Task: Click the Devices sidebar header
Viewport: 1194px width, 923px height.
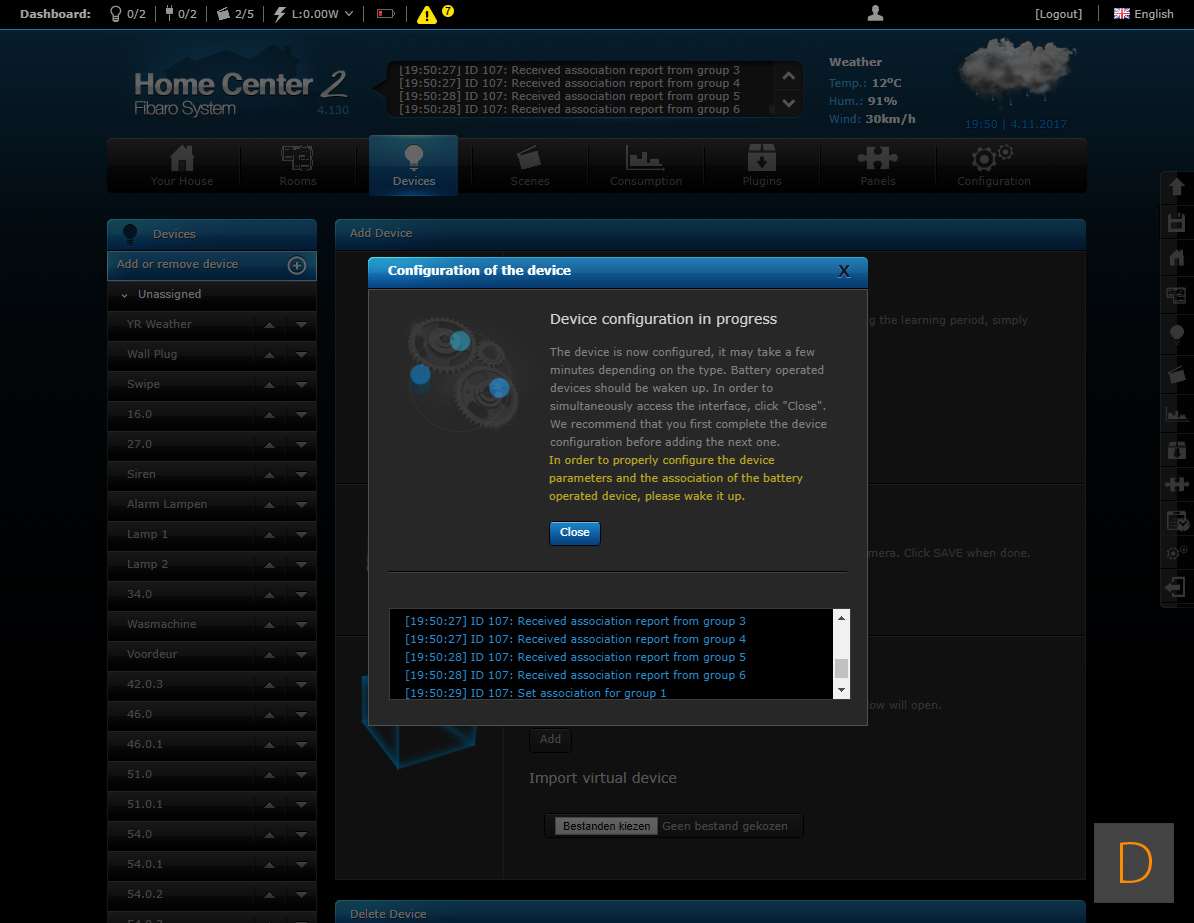Action: tap(212, 234)
